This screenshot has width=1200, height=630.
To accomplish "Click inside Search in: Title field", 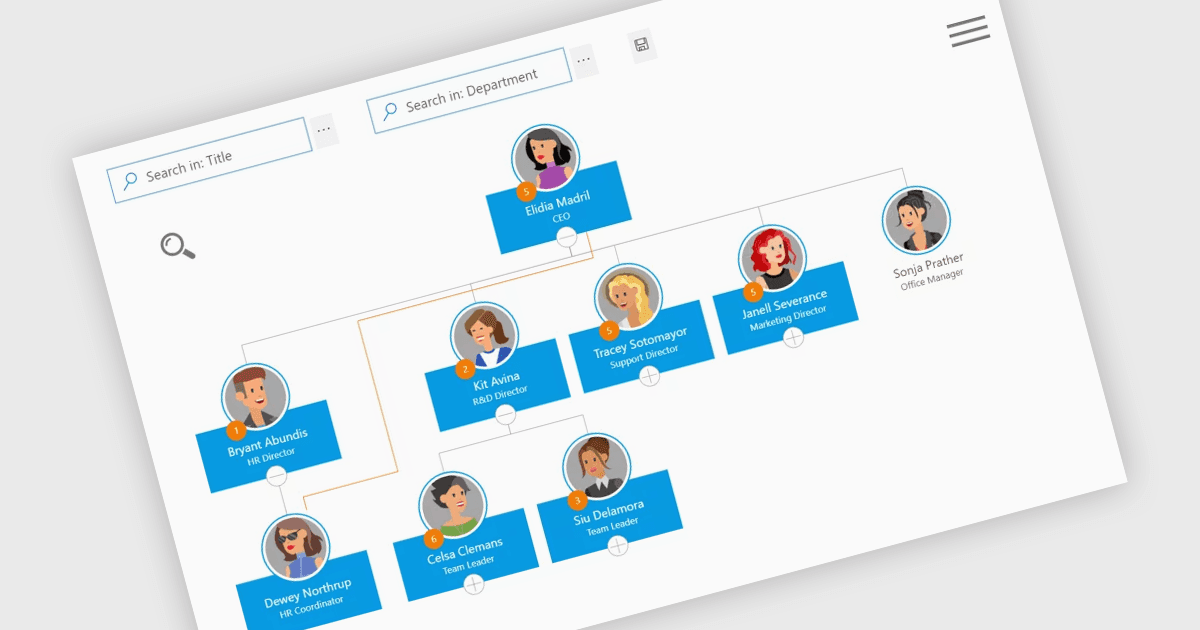I will pos(210,160).
